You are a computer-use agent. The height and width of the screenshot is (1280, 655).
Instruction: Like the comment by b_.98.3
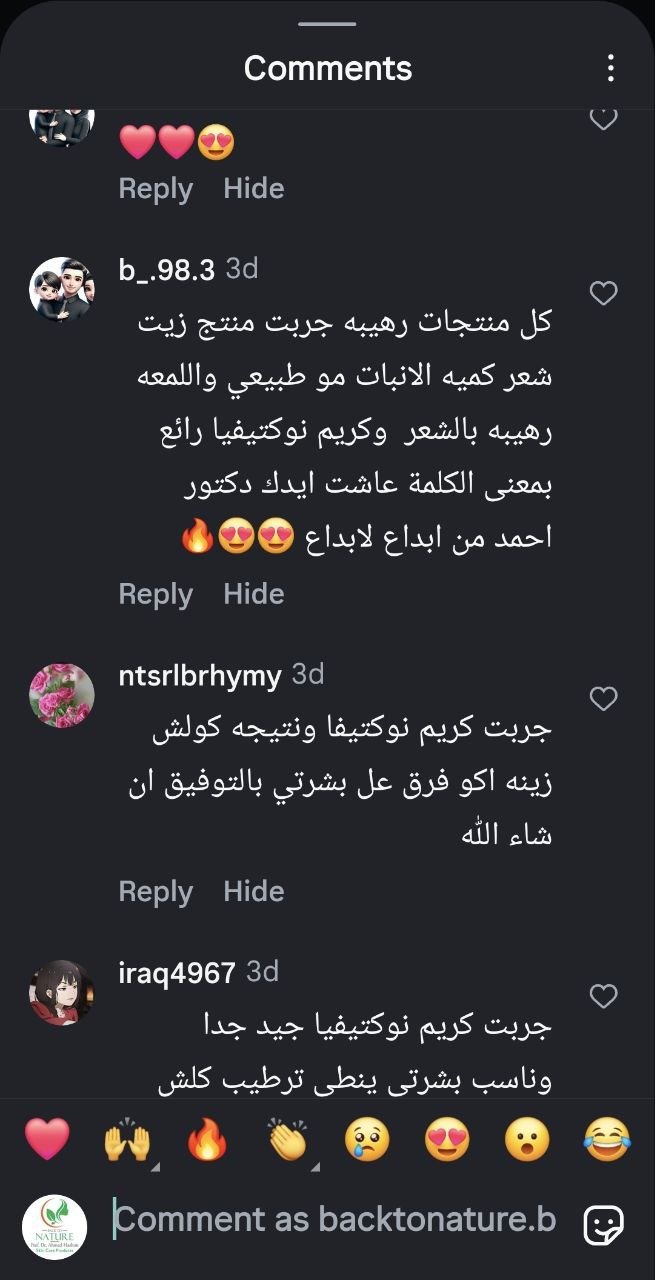604,295
